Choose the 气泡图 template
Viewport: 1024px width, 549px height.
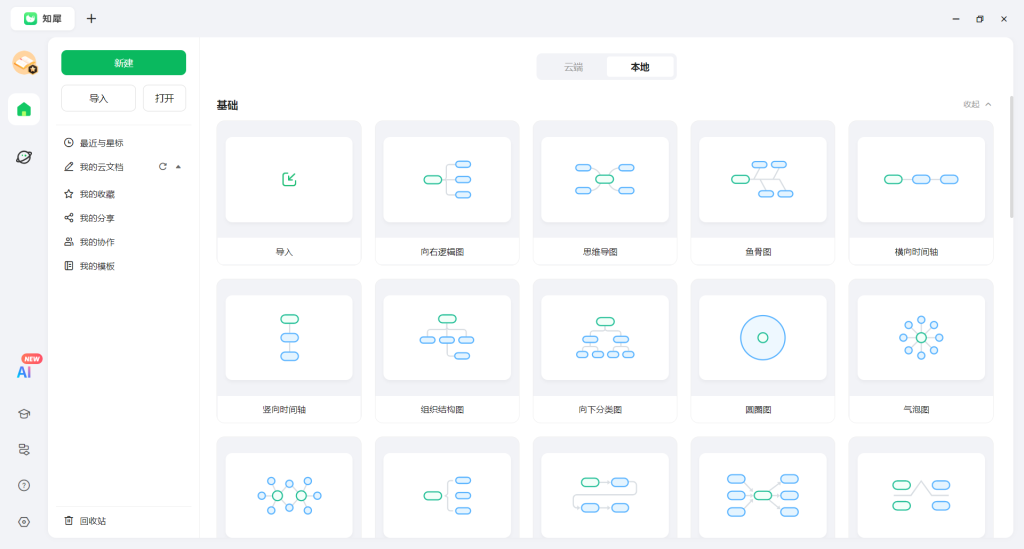click(x=921, y=351)
